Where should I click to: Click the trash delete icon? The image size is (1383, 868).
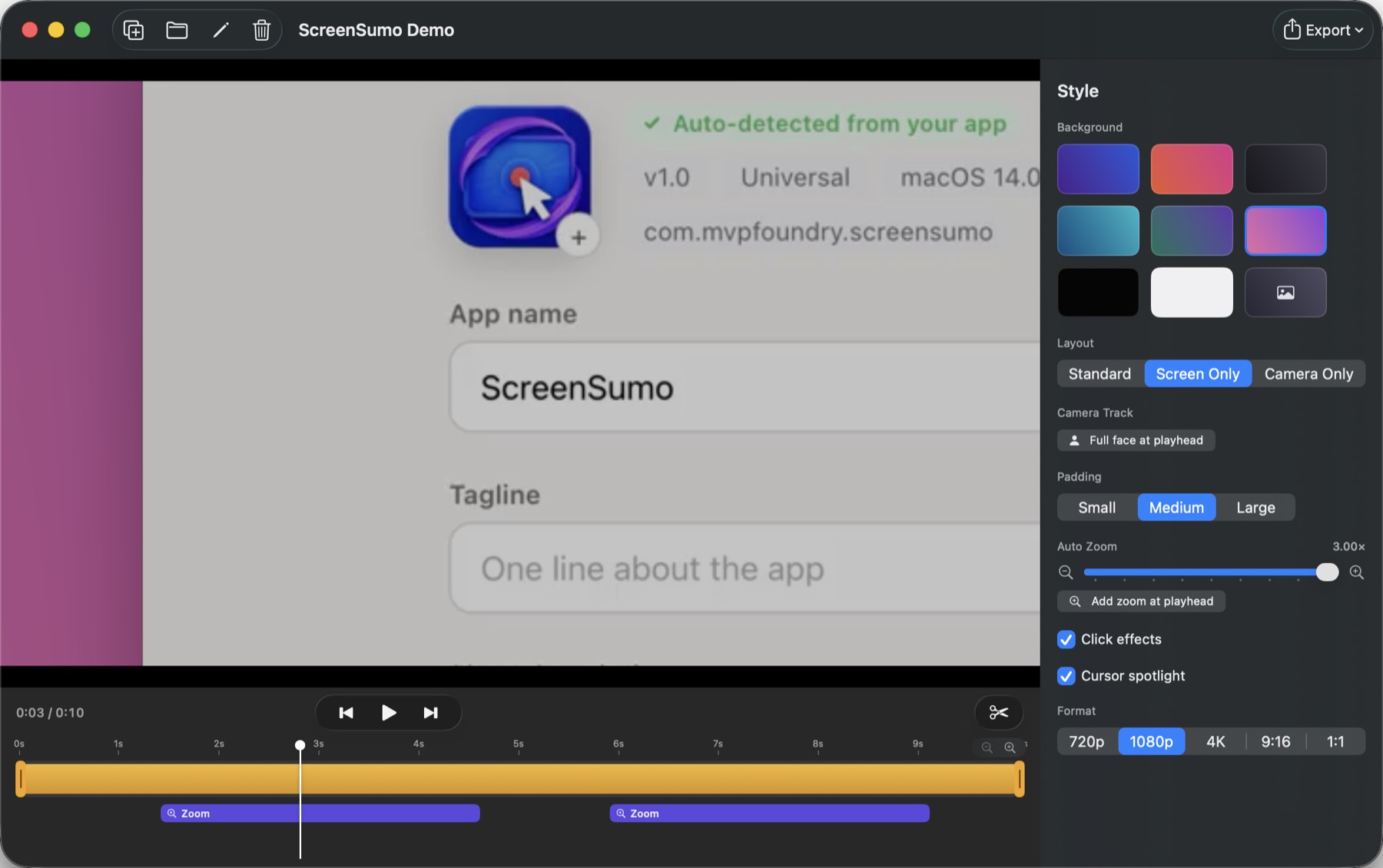pyautogui.click(x=261, y=30)
